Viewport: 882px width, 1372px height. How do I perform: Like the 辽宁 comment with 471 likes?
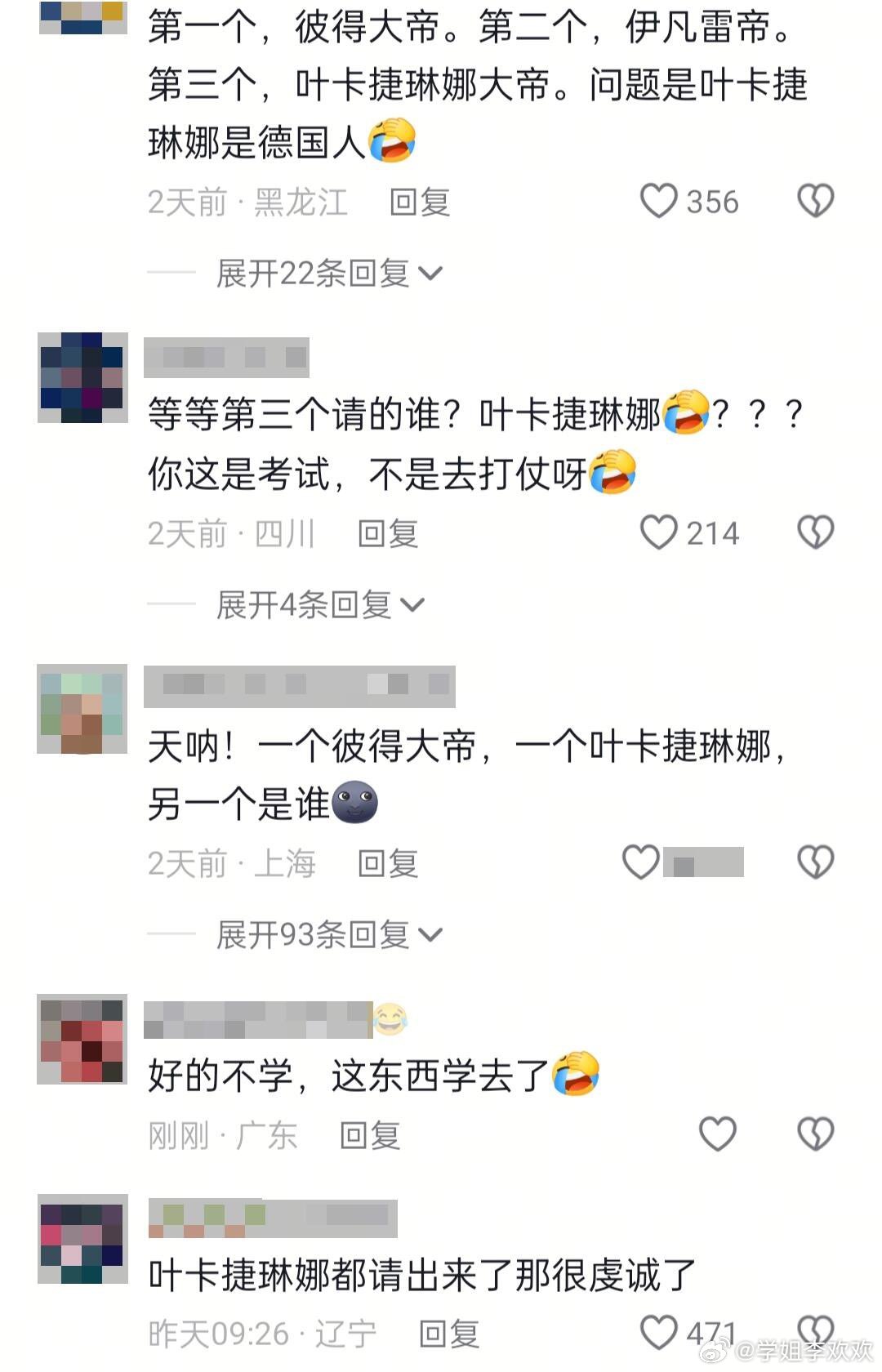tap(659, 1333)
